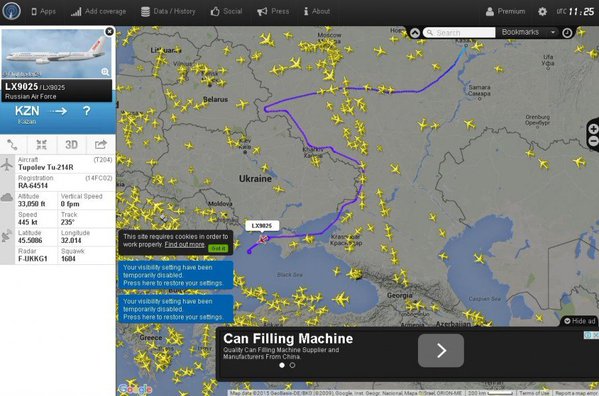This screenshot has width=599, height=396.
Task: Click the map Search input field
Action: tap(459, 33)
